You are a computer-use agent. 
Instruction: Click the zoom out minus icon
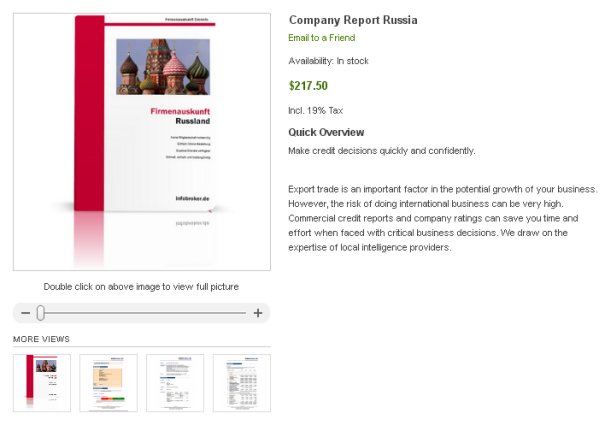tap(25, 313)
